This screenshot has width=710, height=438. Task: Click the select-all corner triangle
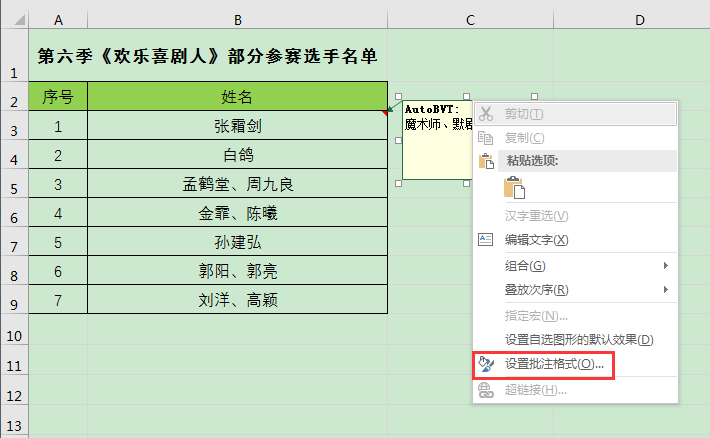(19, 20)
